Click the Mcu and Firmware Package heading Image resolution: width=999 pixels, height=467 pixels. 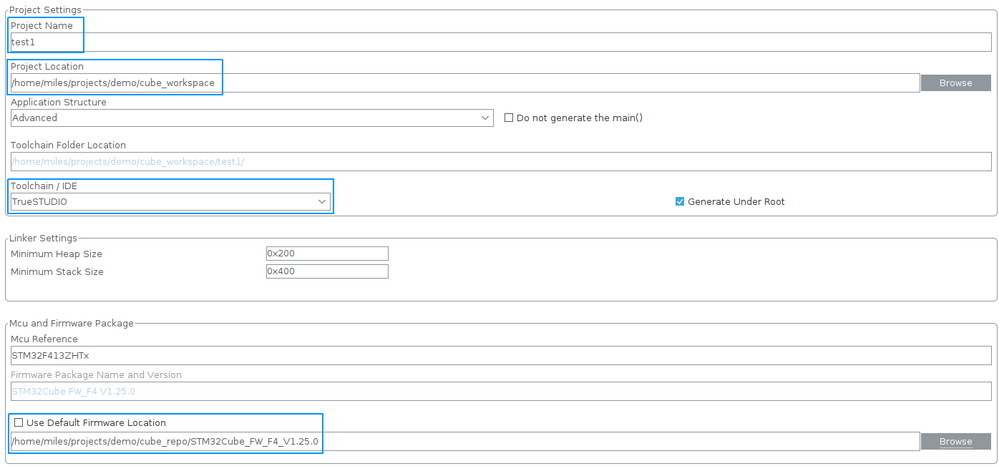point(70,323)
